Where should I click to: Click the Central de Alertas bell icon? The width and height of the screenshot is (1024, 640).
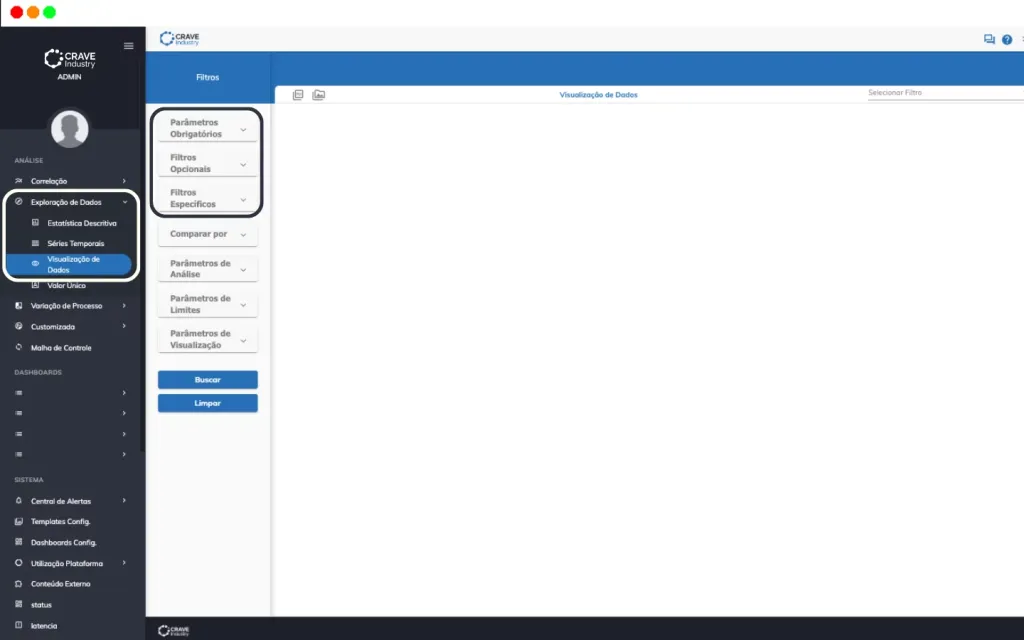[x=18, y=501]
